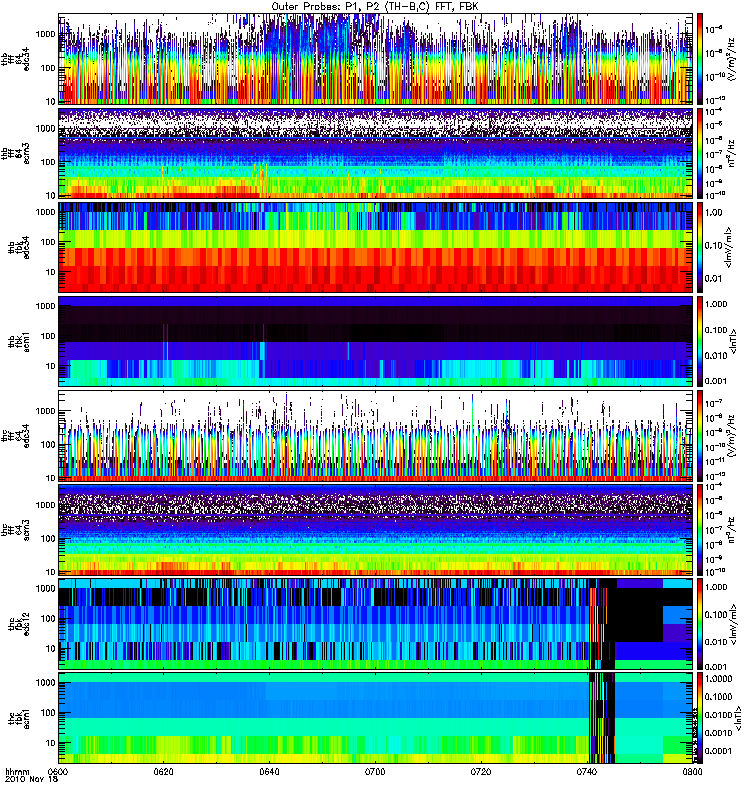Click the thc fbk edc12 mV/m color bar

tap(700, 624)
